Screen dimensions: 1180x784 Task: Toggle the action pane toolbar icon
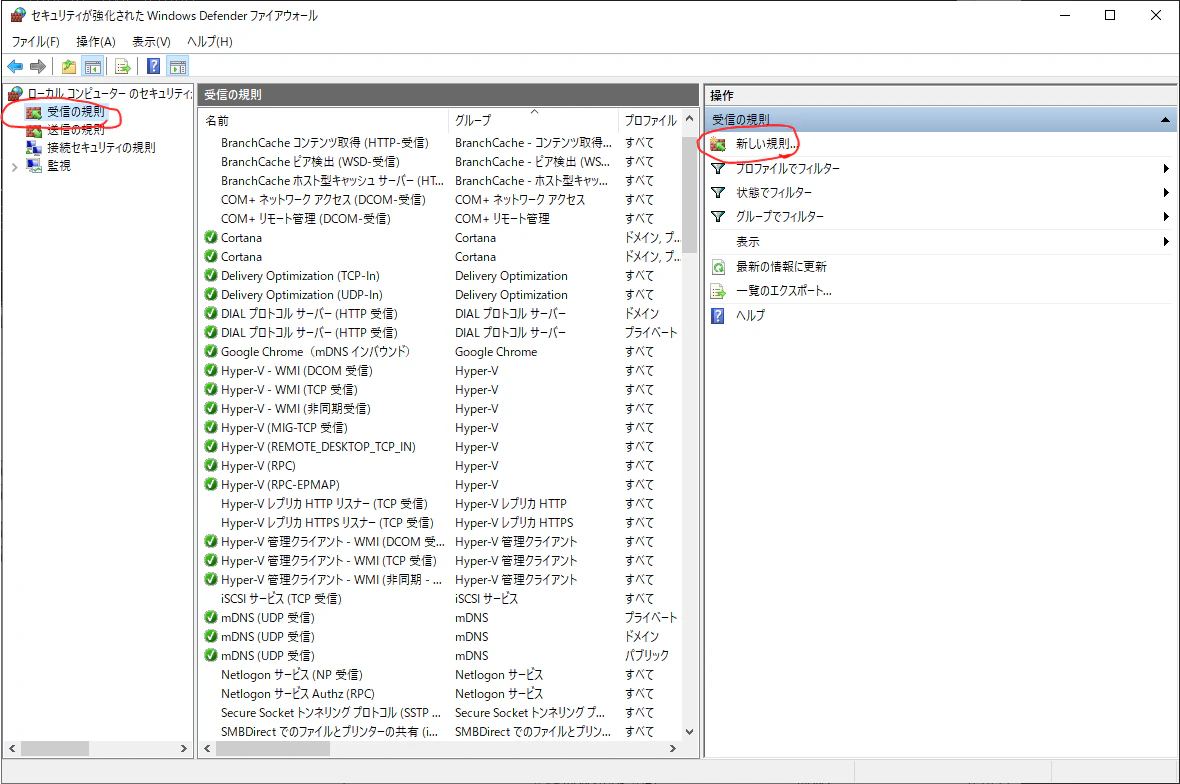(x=178, y=67)
